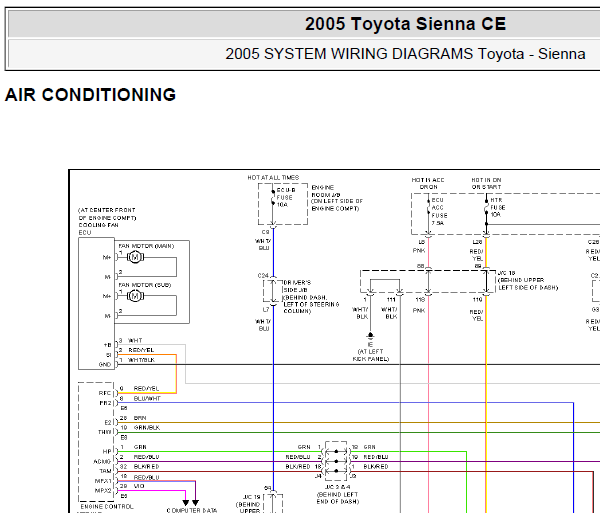Click the 'ECU ACC FUSE 7.5A' label
This screenshot has height=513, width=600.
(x=439, y=211)
